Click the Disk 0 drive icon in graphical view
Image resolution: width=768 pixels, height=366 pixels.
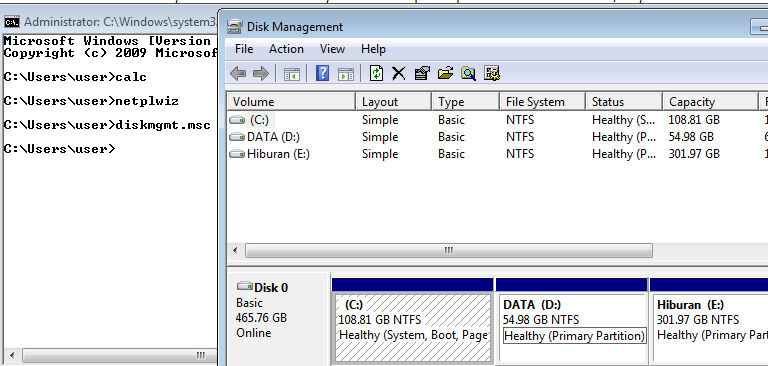(244, 287)
